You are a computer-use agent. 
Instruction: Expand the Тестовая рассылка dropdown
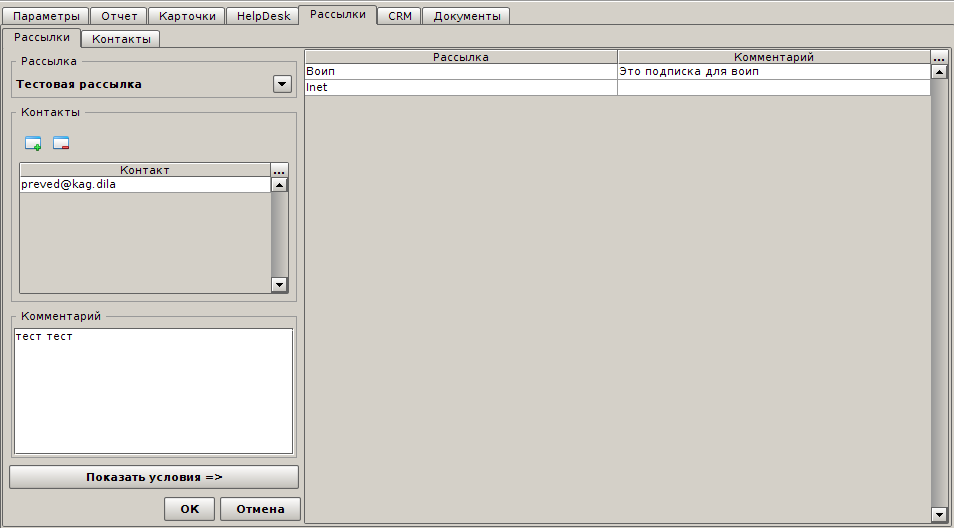click(x=281, y=85)
